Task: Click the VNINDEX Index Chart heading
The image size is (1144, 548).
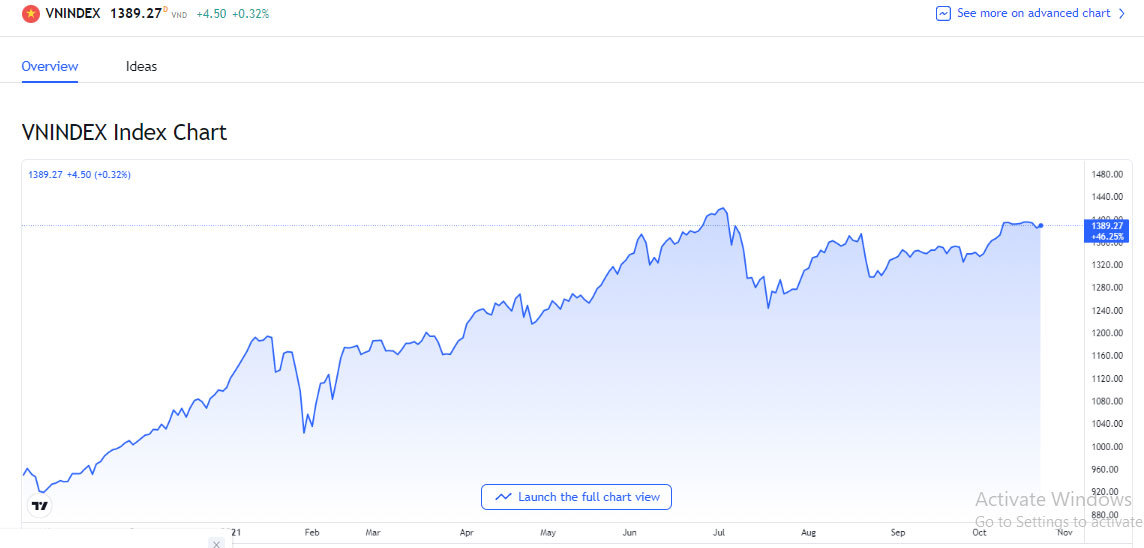Action: click(x=124, y=132)
